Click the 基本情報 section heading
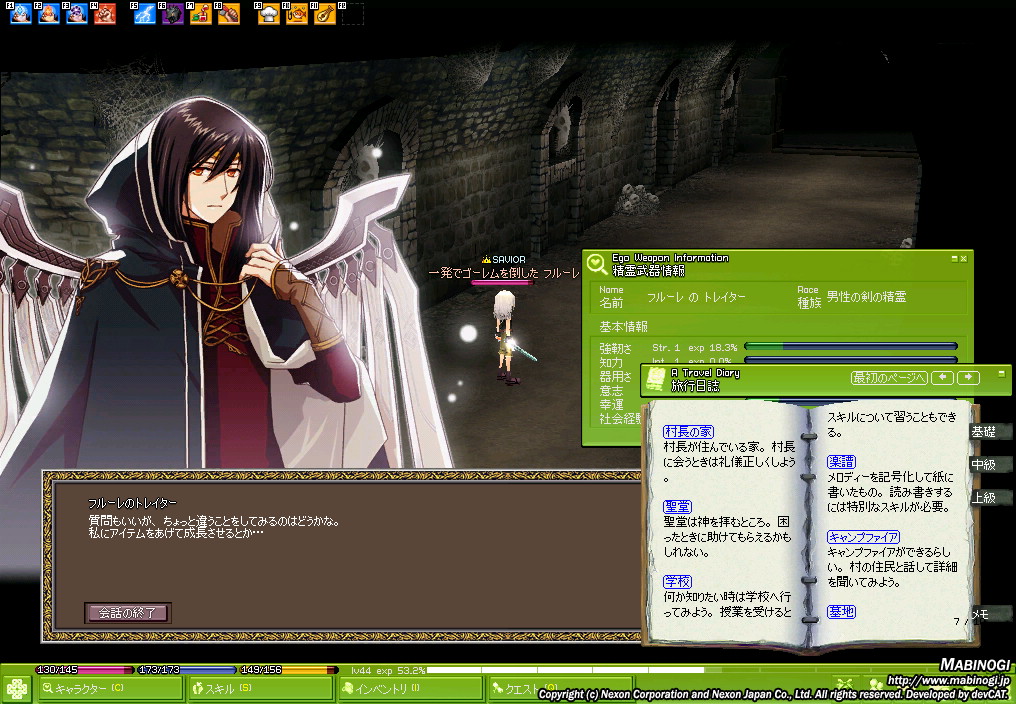The width and height of the screenshot is (1016, 704). tap(623, 326)
